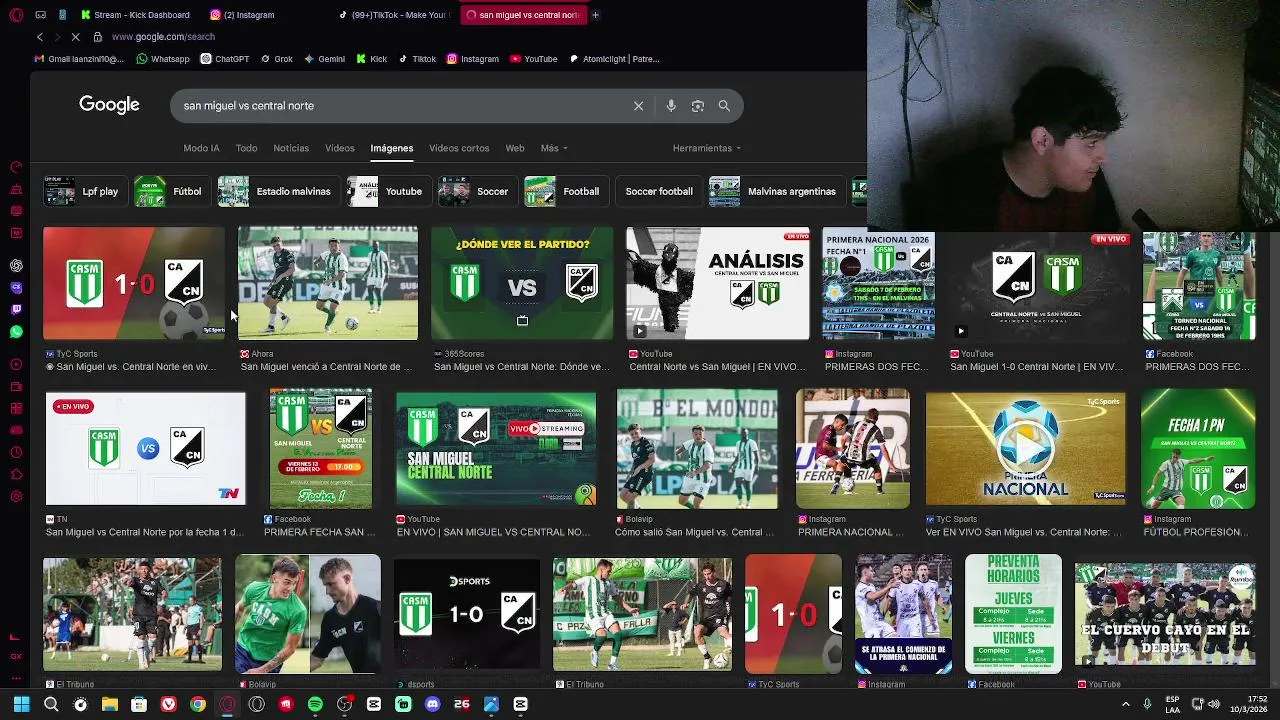The height and width of the screenshot is (720, 1280).
Task: Open the sidebar settings gear icon
Action: pos(16,496)
